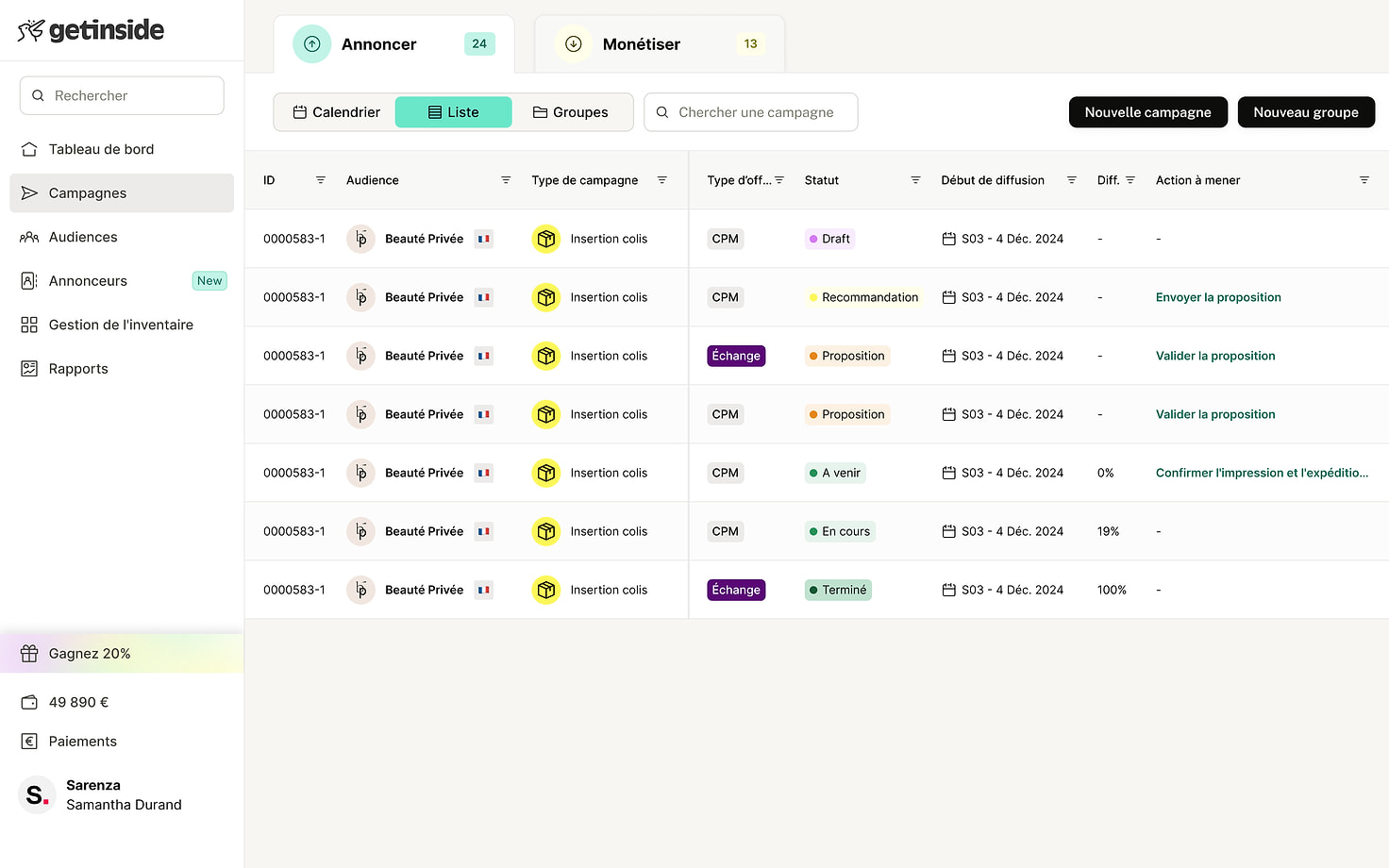
Task: Click the Terminé status badge
Action: 838,590
